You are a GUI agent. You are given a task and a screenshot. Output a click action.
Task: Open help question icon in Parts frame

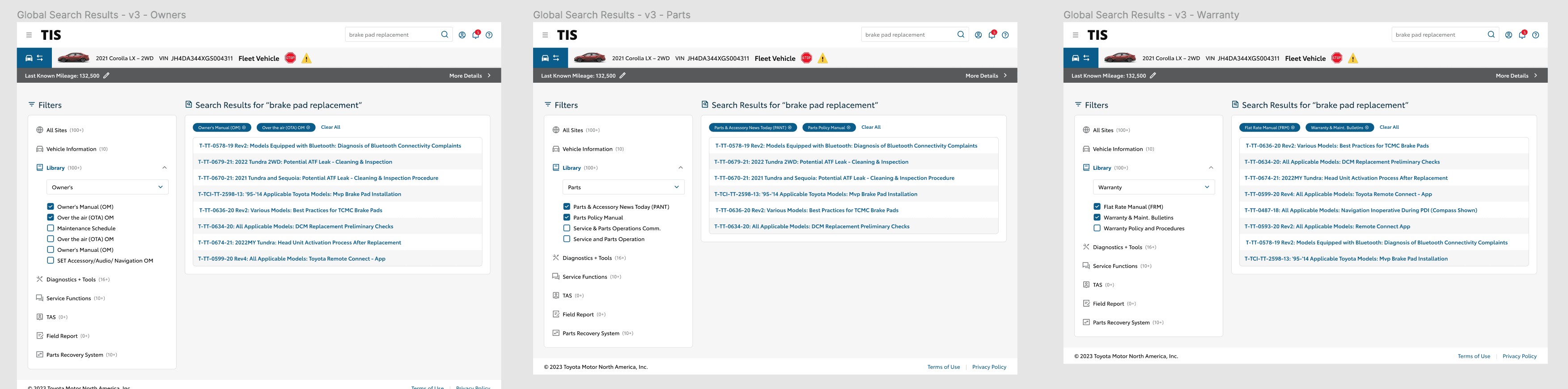(1005, 35)
